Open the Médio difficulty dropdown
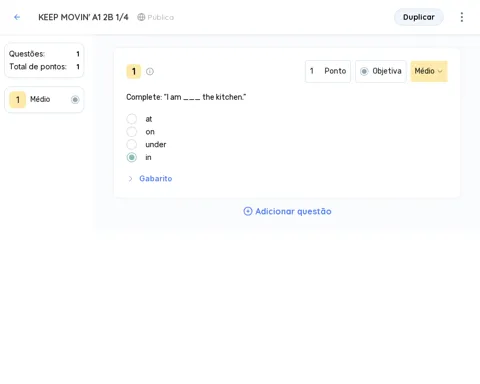This screenshot has width=480, height=384. click(429, 71)
